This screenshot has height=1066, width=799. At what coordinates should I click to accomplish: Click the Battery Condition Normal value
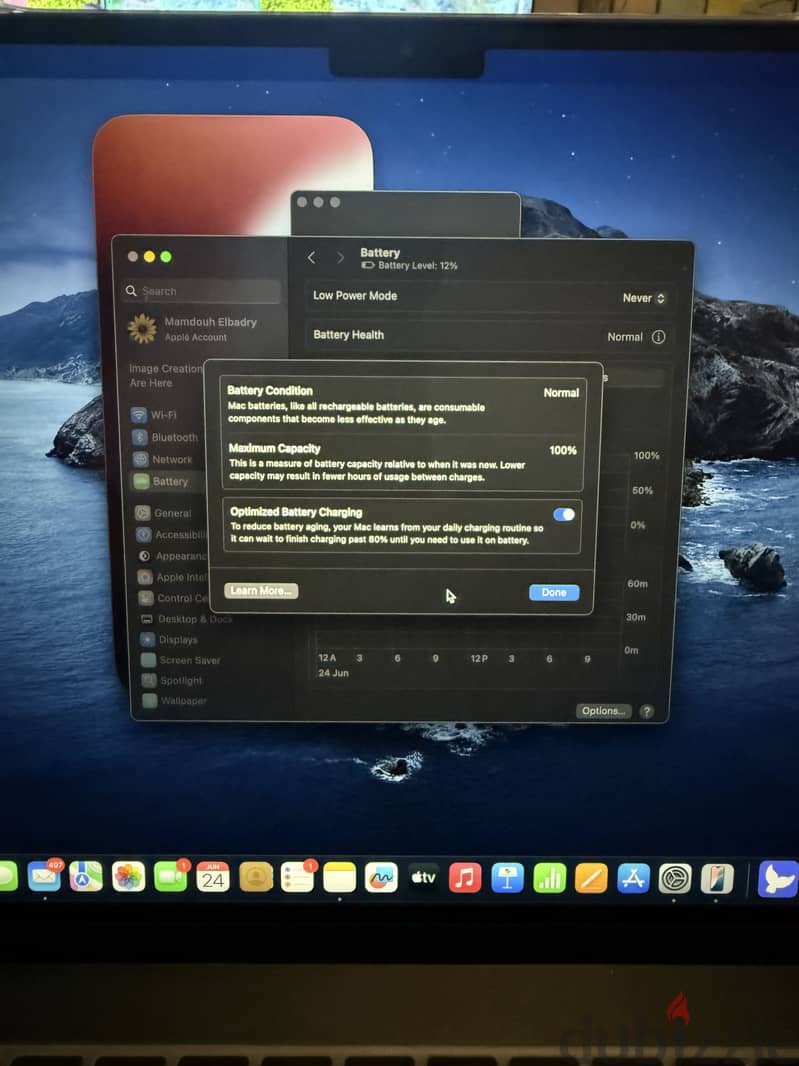click(x=561, y=392)
